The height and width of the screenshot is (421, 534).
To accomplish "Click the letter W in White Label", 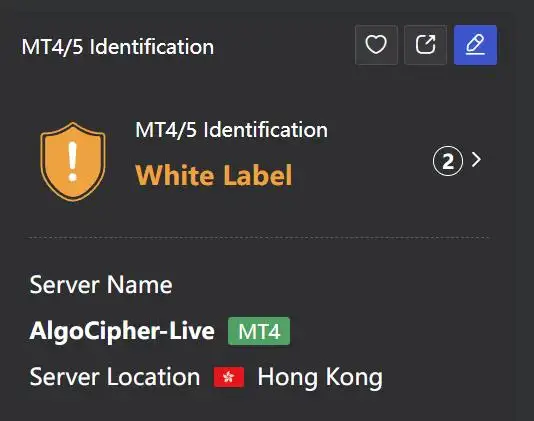I will pos(148,175).
